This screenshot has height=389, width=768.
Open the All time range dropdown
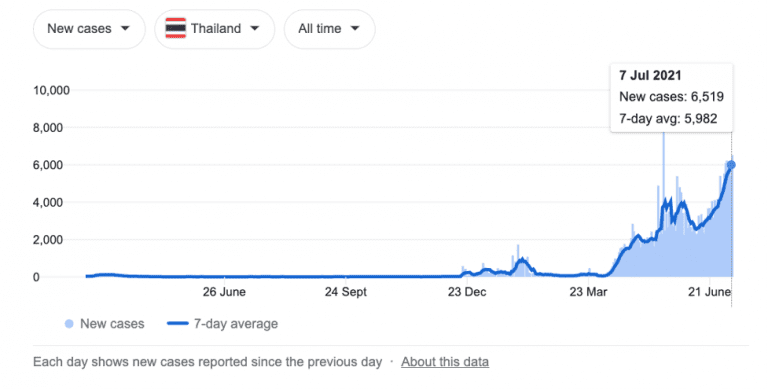[330, 29]
